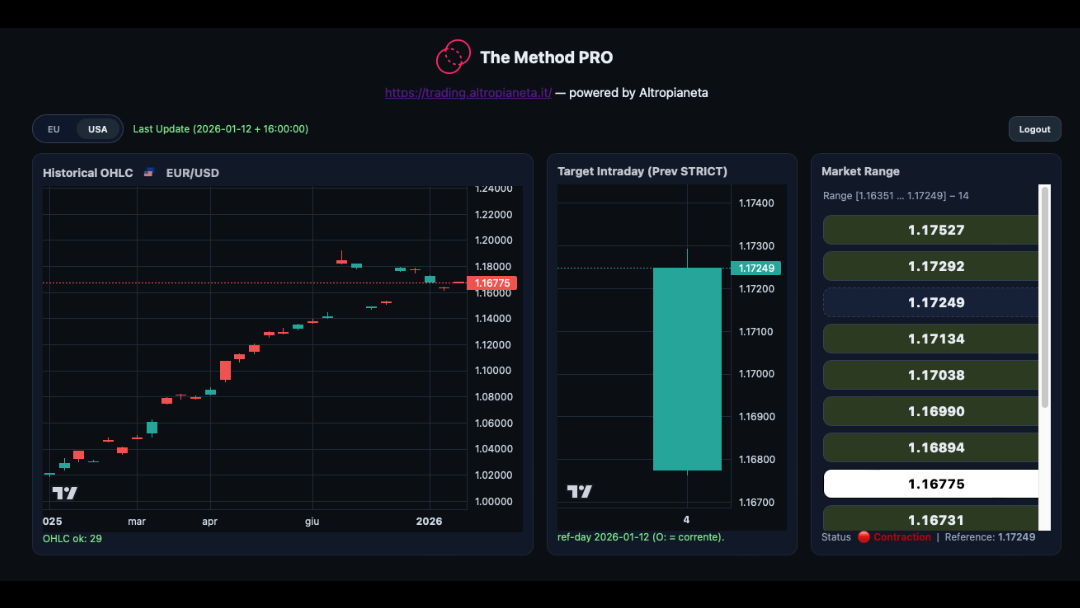Select the USA market toggle
The width and height of the screenshot is (1080, 608).
click(x=97, y=129)
